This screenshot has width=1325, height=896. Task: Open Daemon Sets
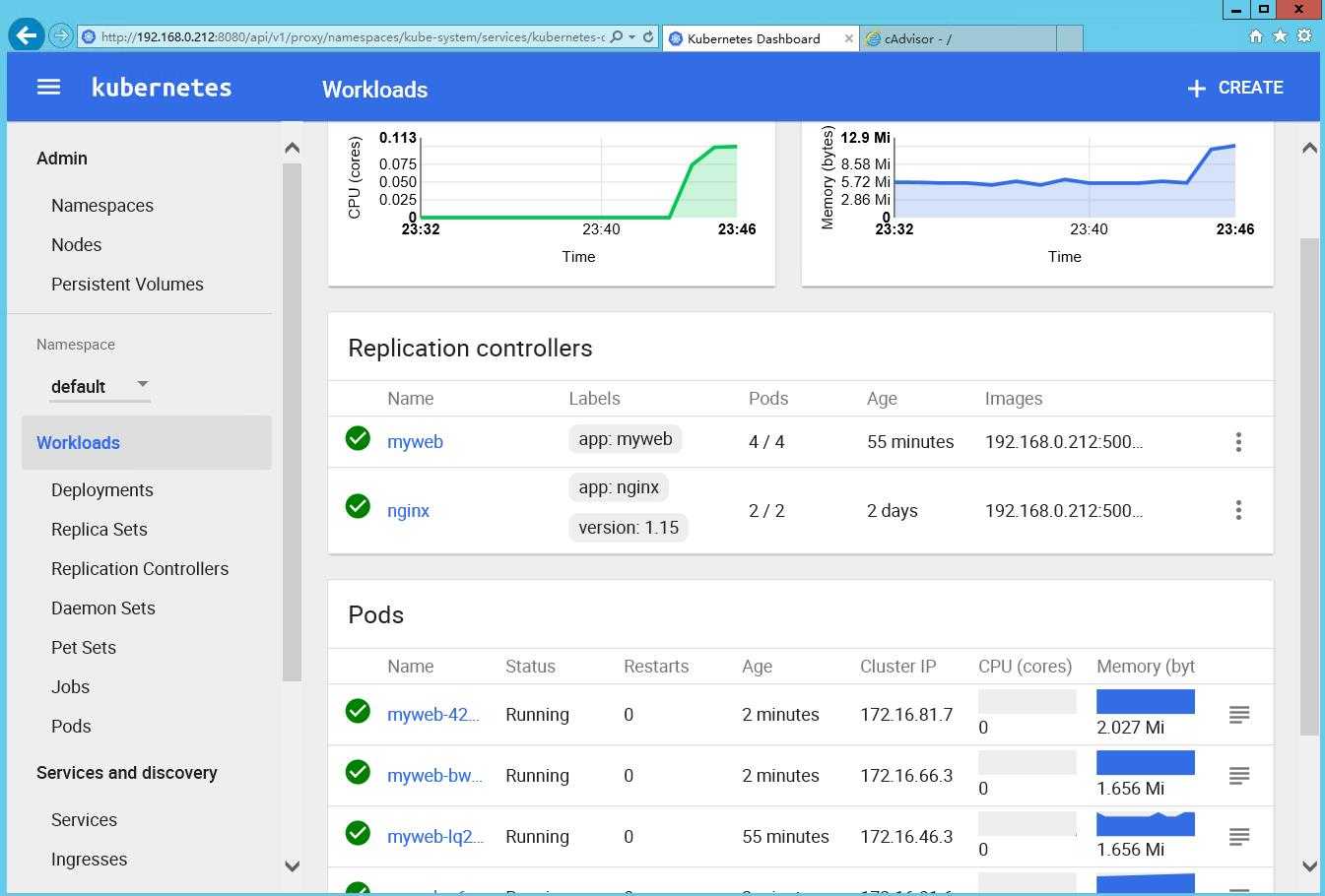(x=103, y=608)
